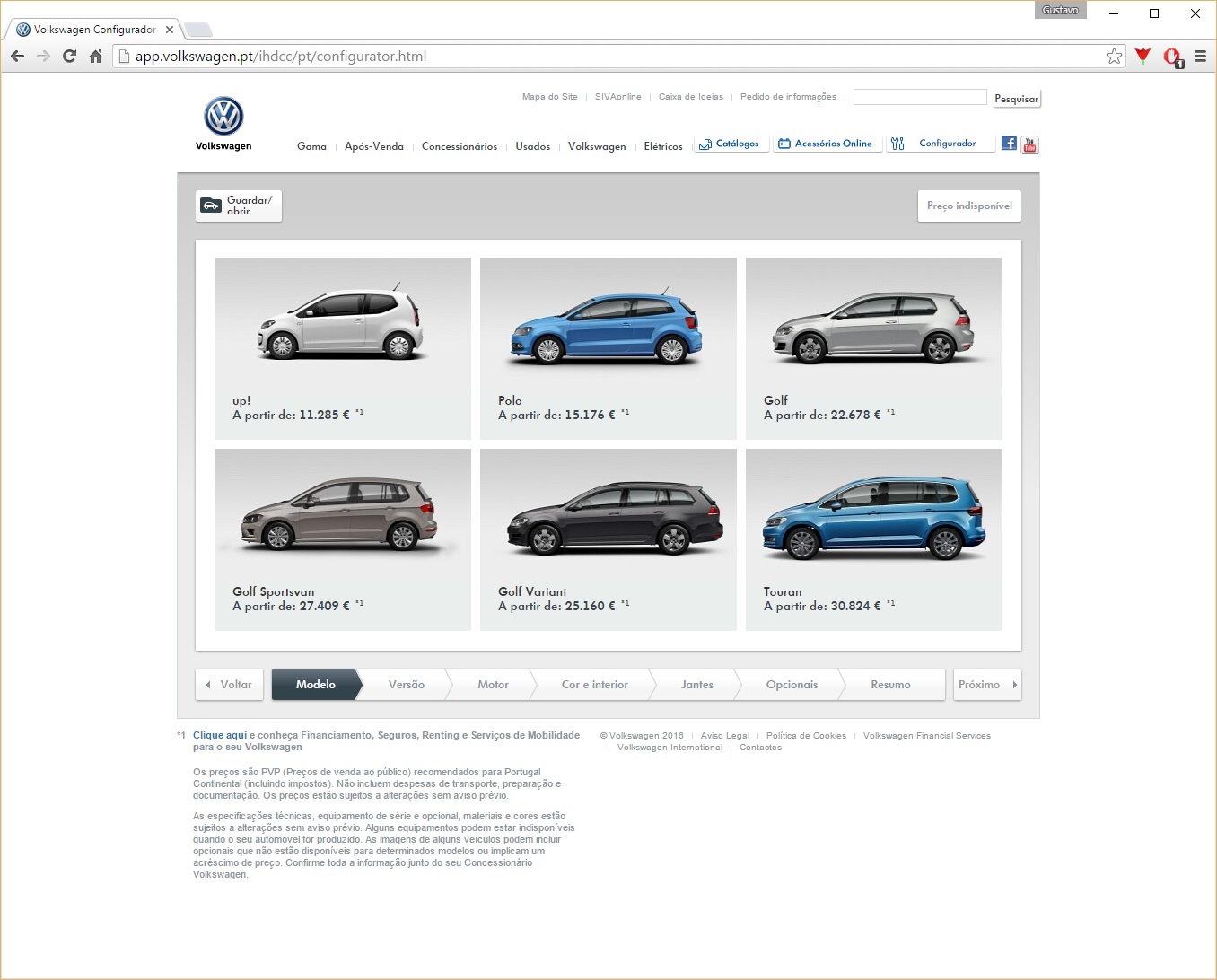Open the Catálogos link
The width and height of the screenshot is (1217, 980).
coord(730,144)
